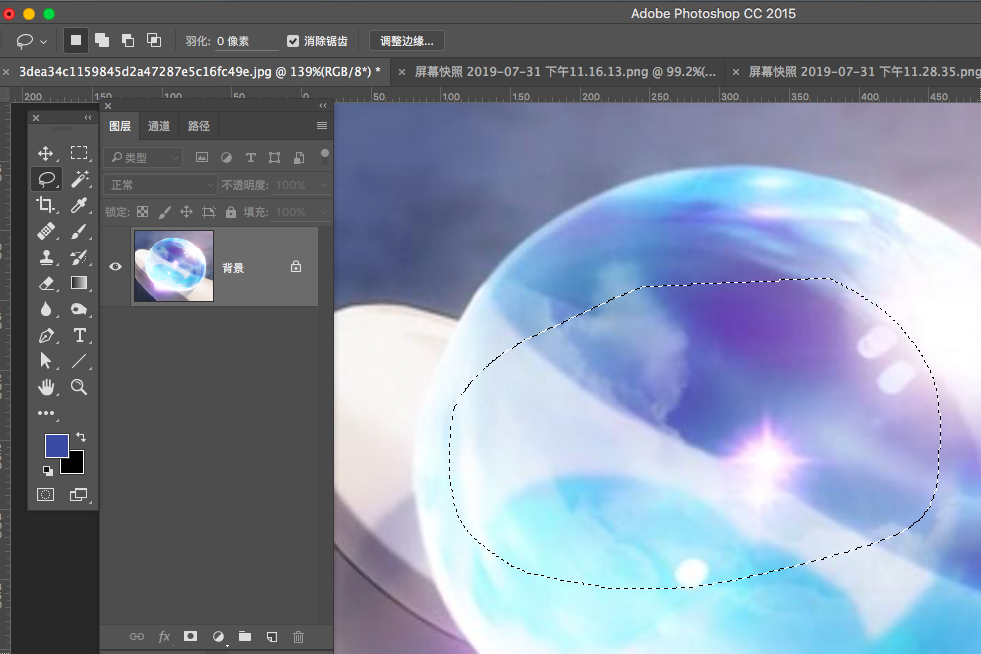The height and width of the screenshot is (654, 981).
Task: Select the Clone Stamp tool
Action: [46, 257]
